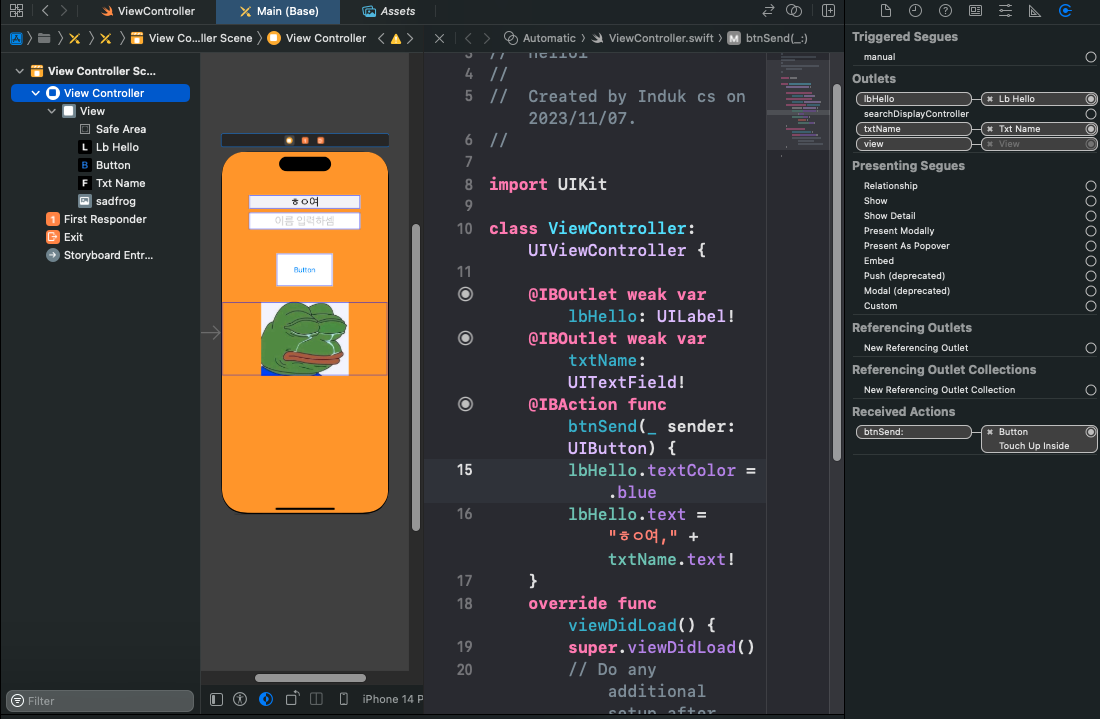Click the lbHello outlet connection circle in gutter
This screenshot has width=1100, height=719.
coord(465,295)
